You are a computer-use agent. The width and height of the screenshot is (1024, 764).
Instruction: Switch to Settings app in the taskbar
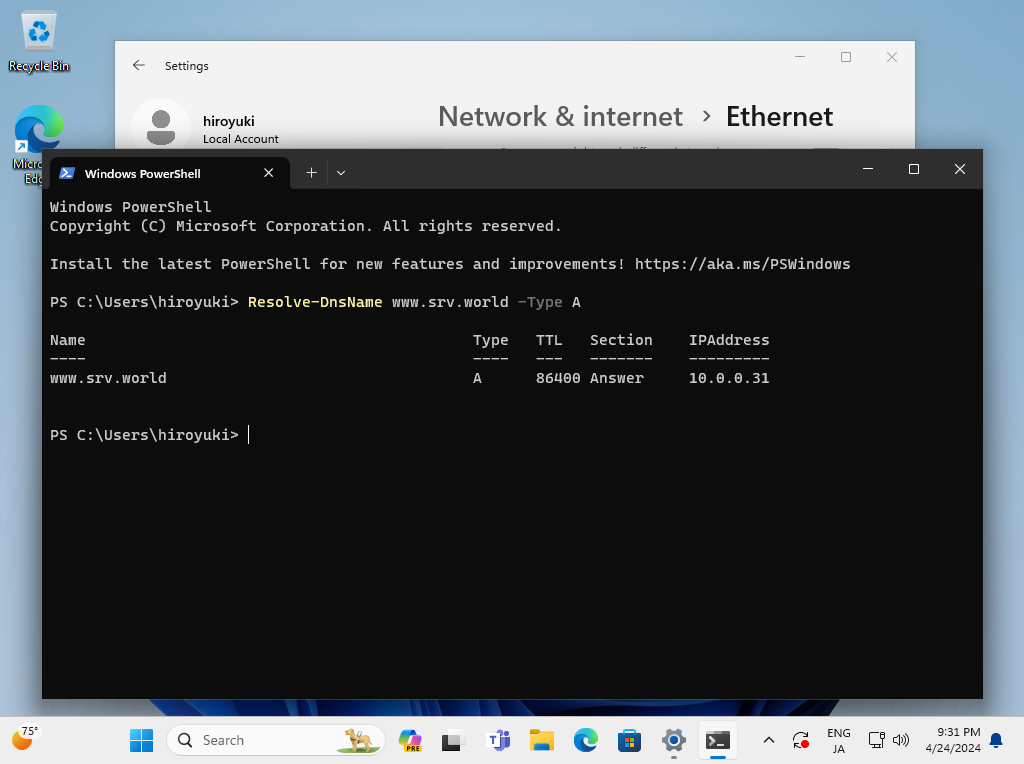click(674, 740)
